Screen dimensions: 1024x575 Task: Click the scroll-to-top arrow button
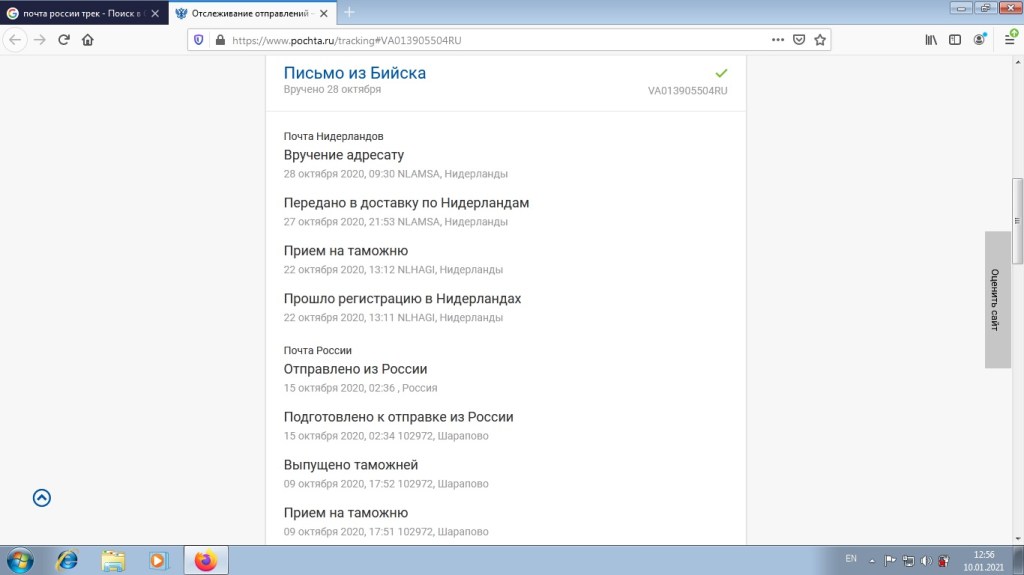[x=42, y=498]
